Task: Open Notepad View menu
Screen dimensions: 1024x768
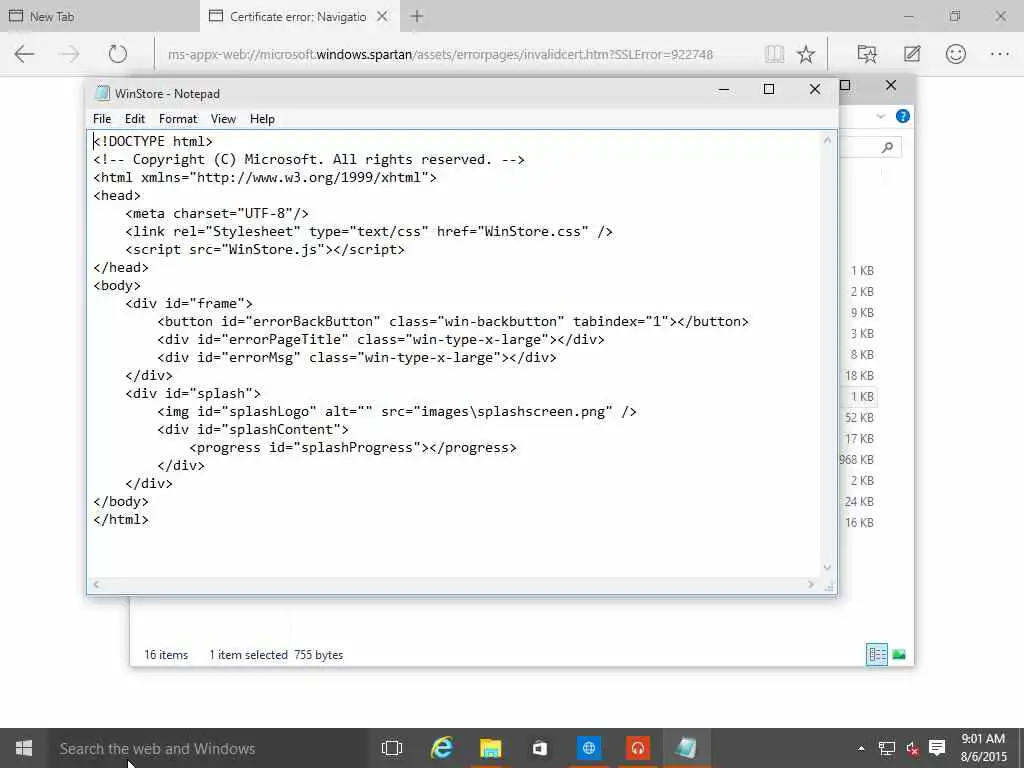Action: pos(223,119)
